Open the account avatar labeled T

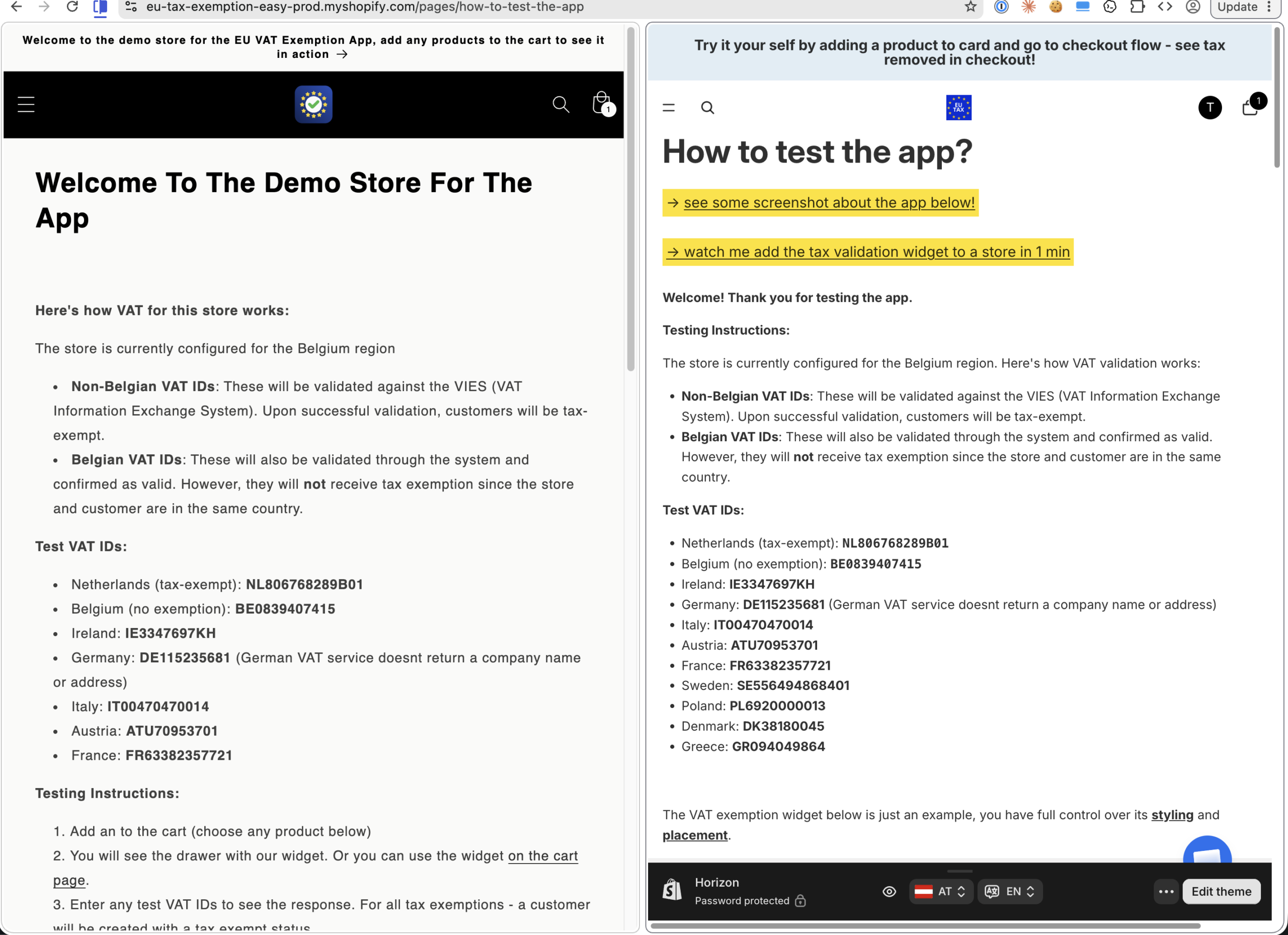pos(1210,107)
